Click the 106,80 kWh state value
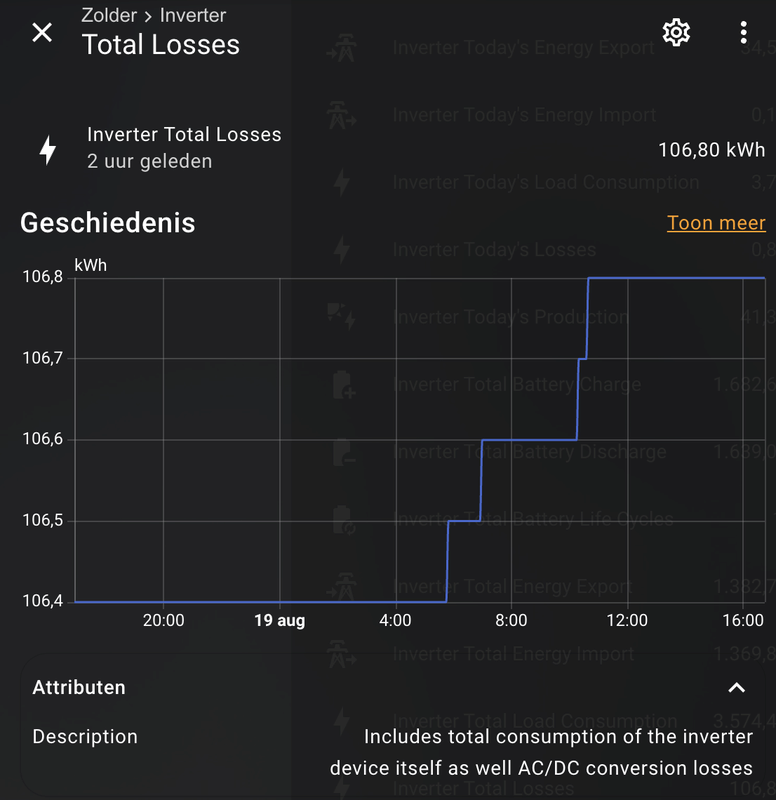The height and width of the screenshot is (800, 776). pyautogui.click(x=711, y=150)
